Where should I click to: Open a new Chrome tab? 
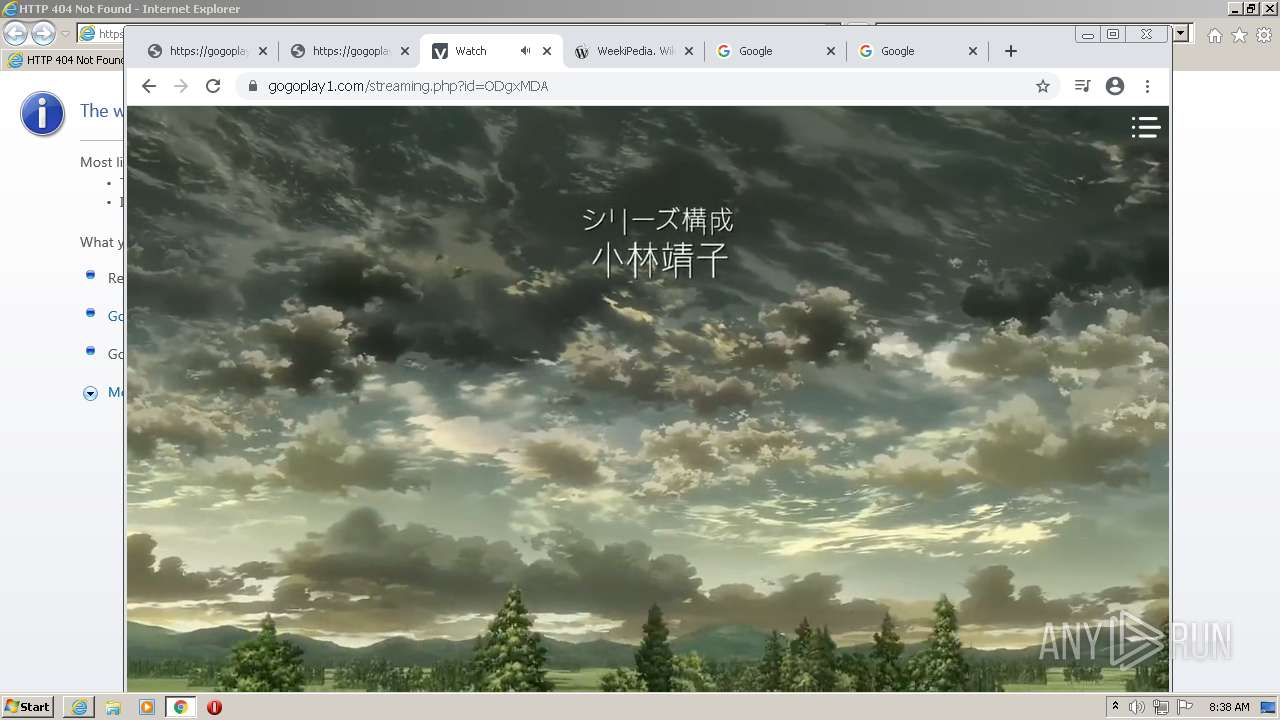point(1011,51)
